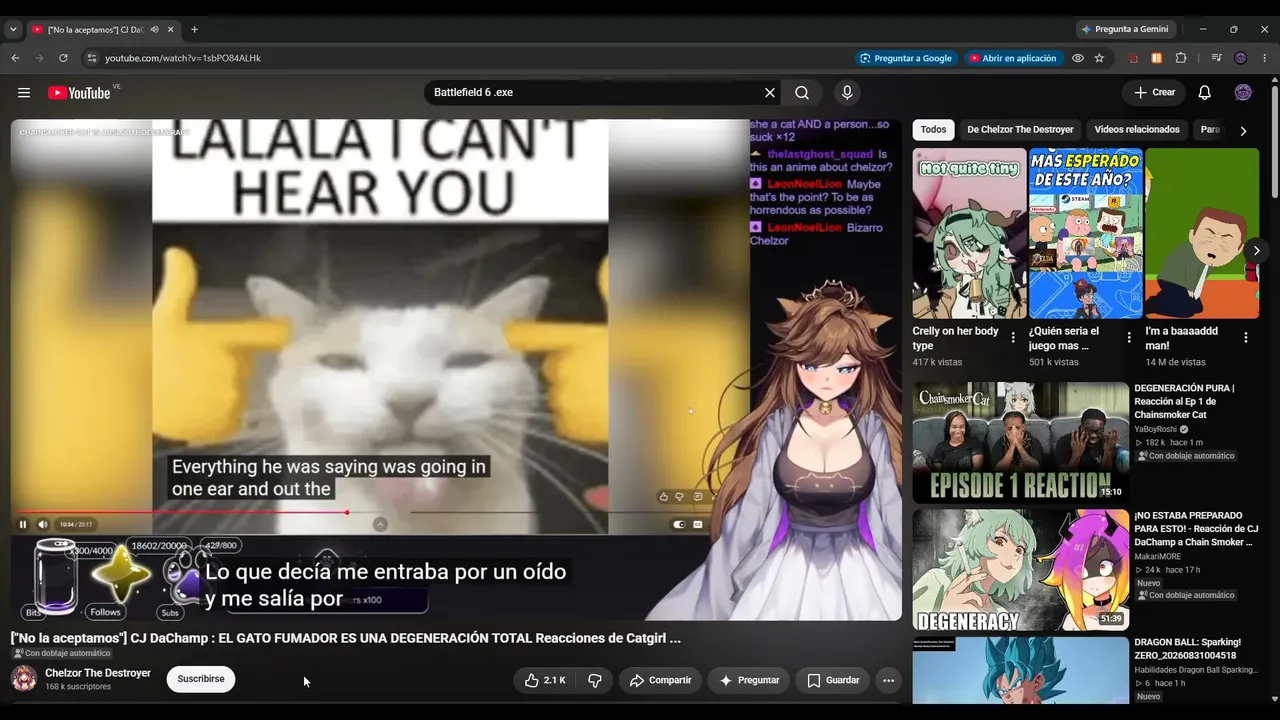1280x720 pixels.
Task: Open the eye icon in the address bar
Action: (1078, 59)
